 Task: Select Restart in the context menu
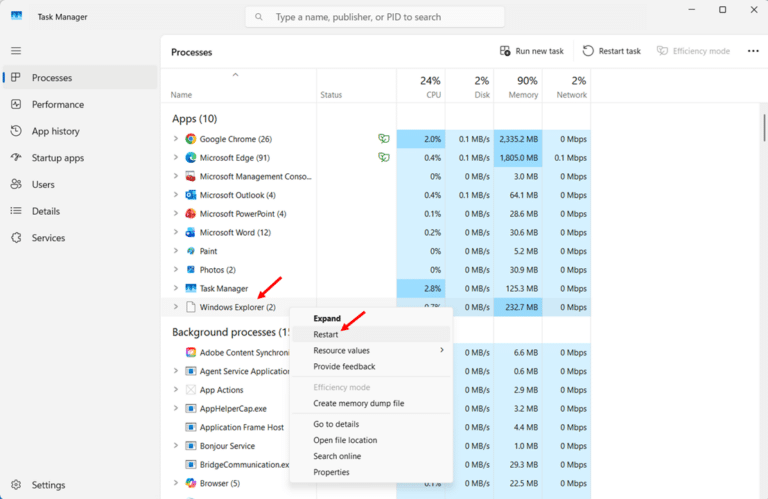tap(371, 334)
